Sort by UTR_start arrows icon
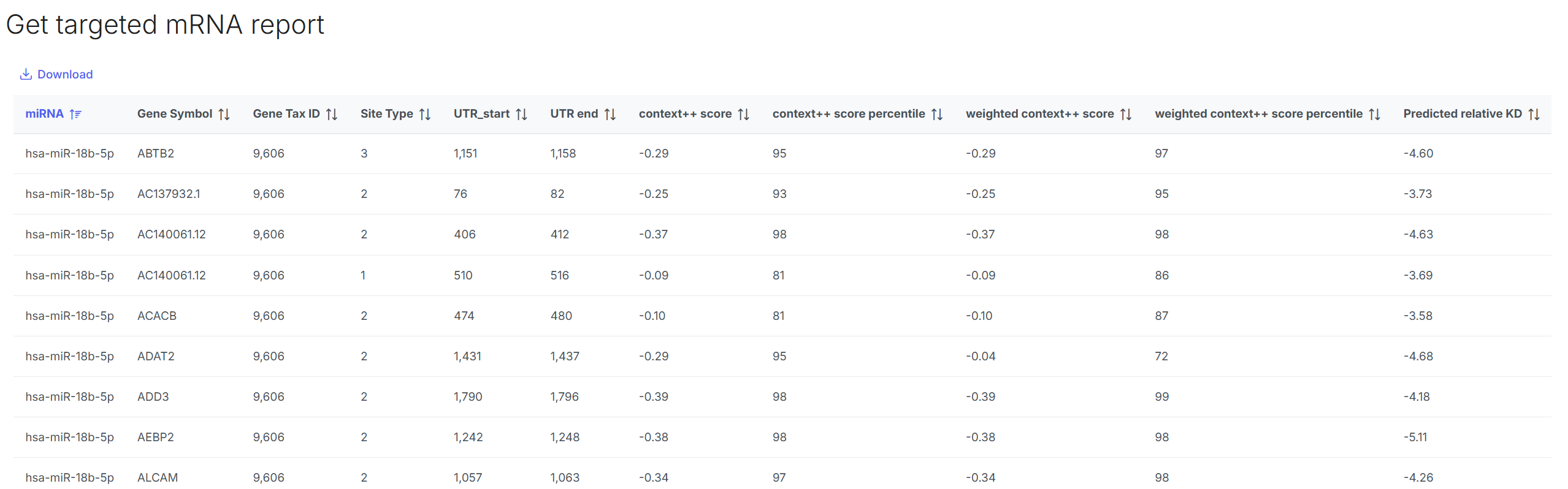 click(x=522, y=114)
